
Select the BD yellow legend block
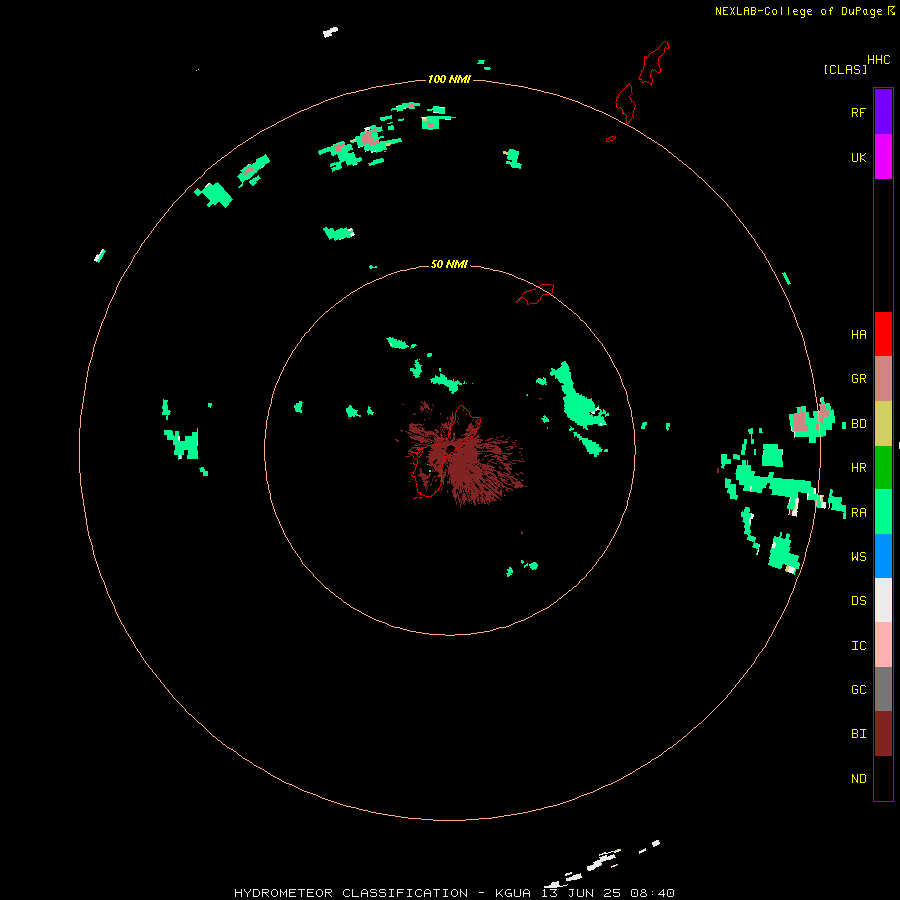click(x=883, y=424)
